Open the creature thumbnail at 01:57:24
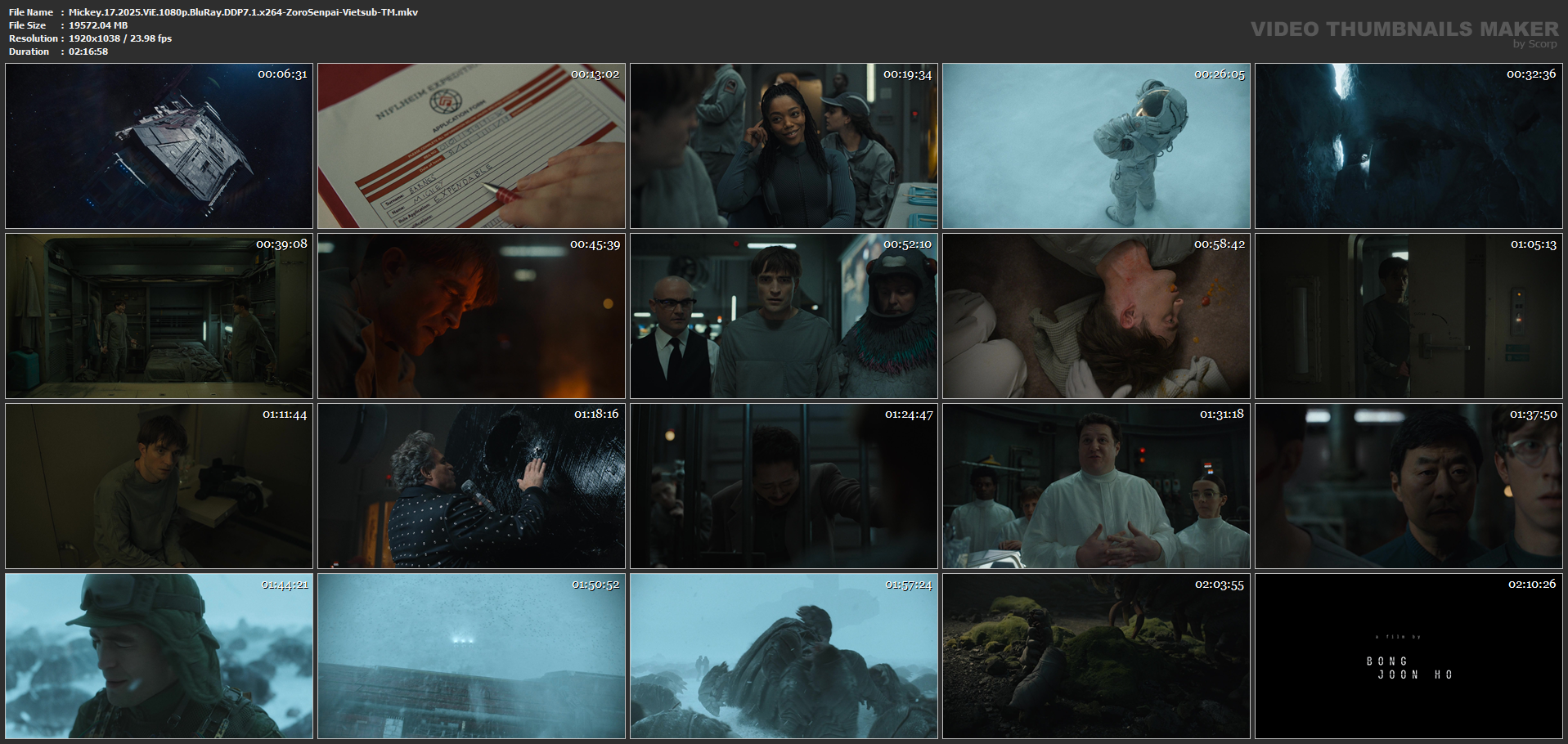 784,656
